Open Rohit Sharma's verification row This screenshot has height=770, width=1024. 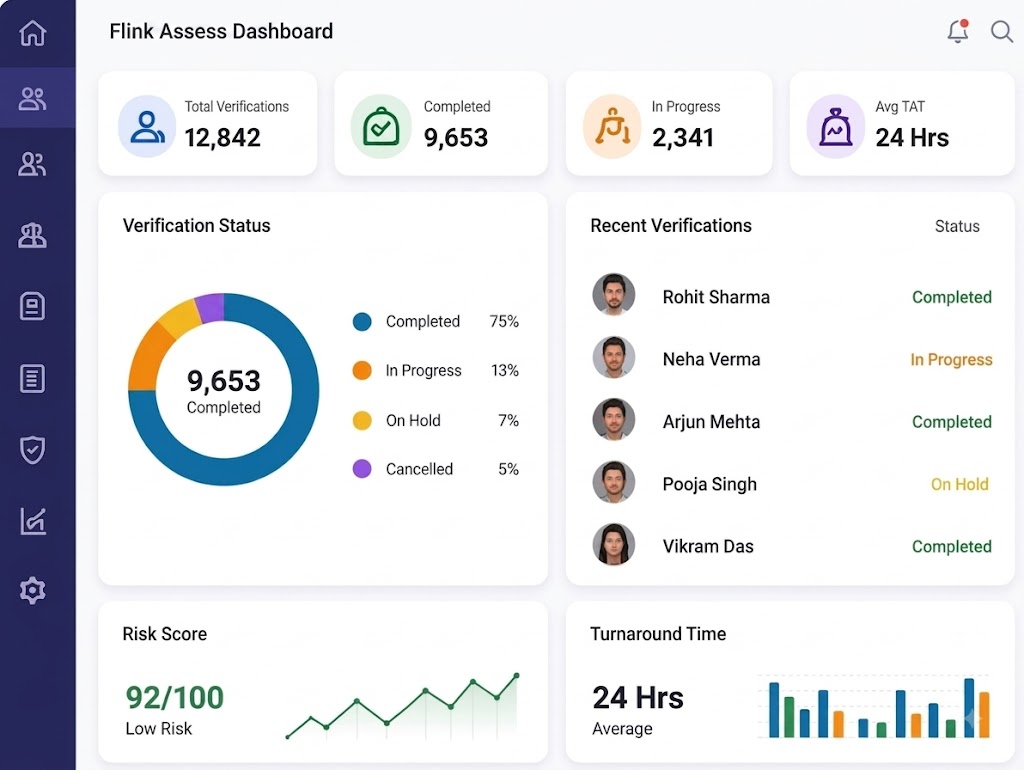(791, 296)
